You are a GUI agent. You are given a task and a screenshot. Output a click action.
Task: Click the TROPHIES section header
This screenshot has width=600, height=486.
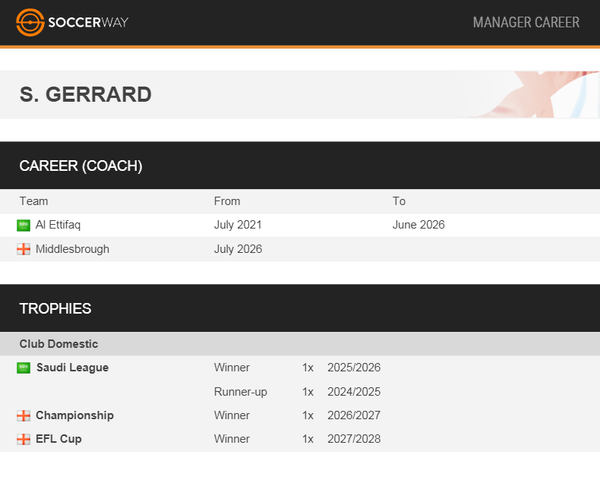300,308
